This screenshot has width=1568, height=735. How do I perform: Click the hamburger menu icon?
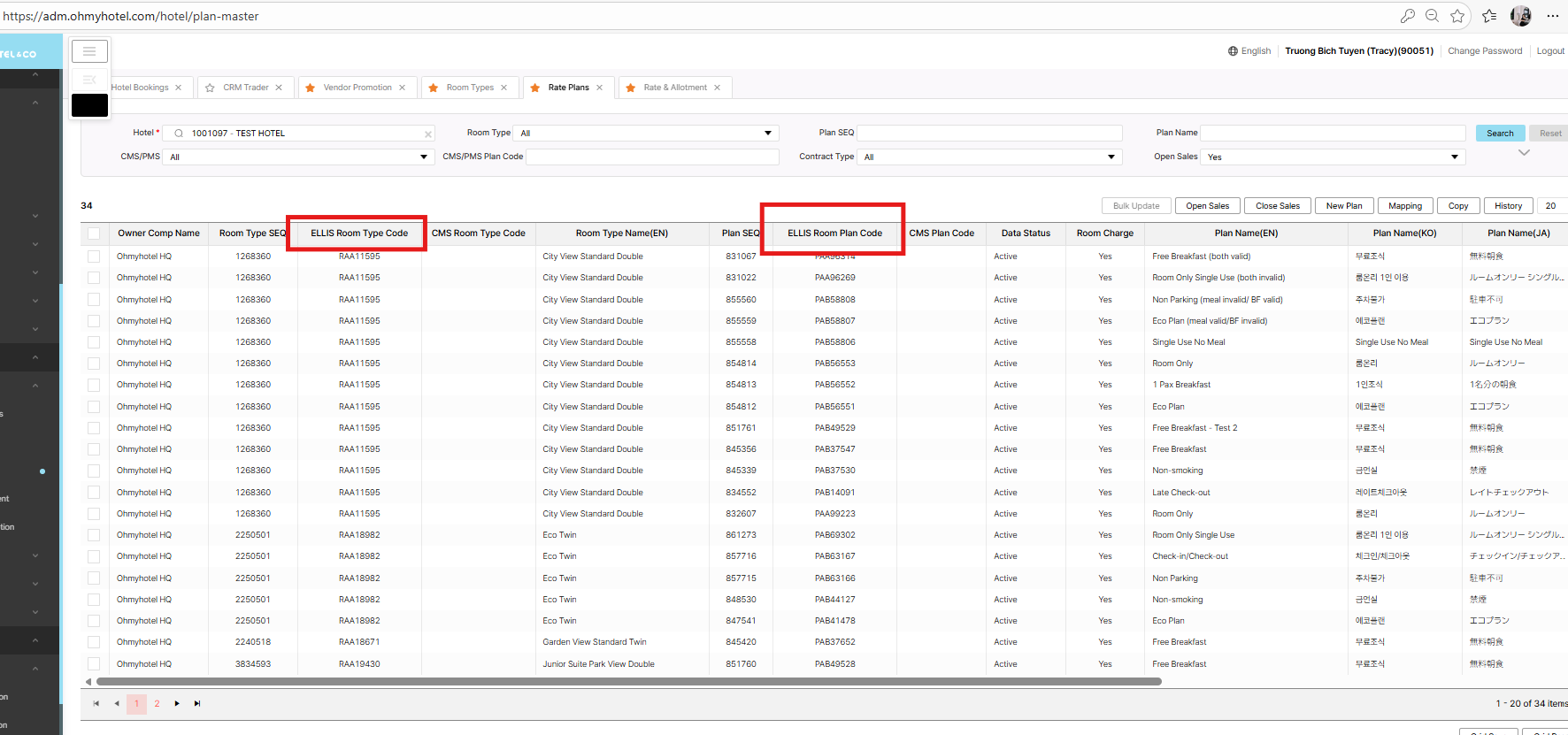[89, 51]
